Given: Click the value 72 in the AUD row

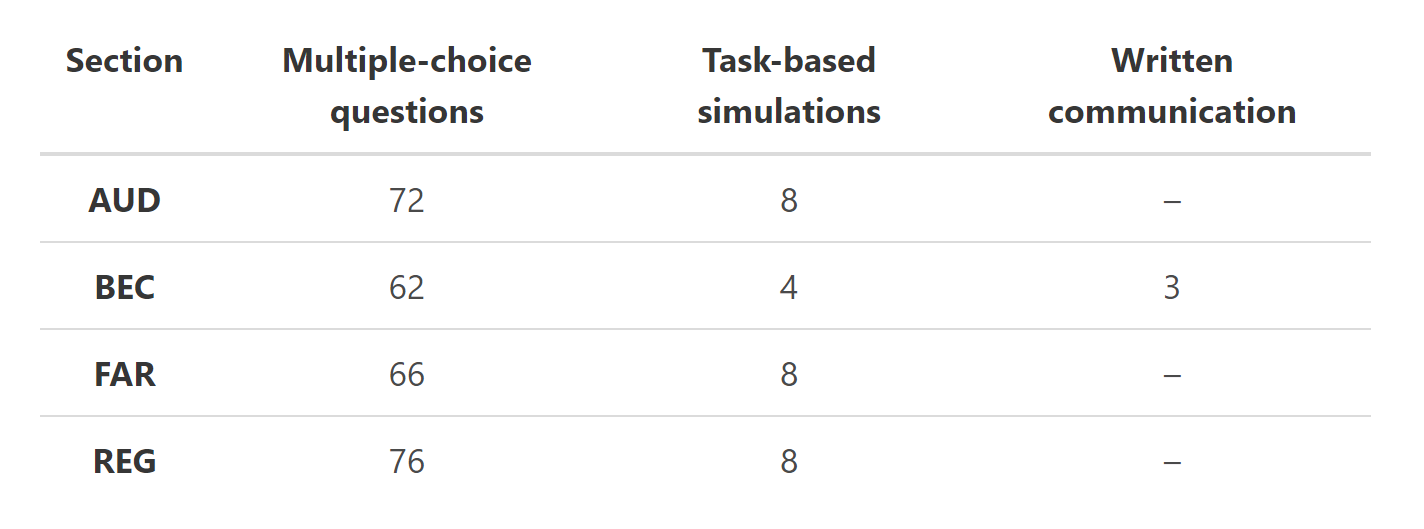Looking at the screenshot, I should tap(407, 201).
